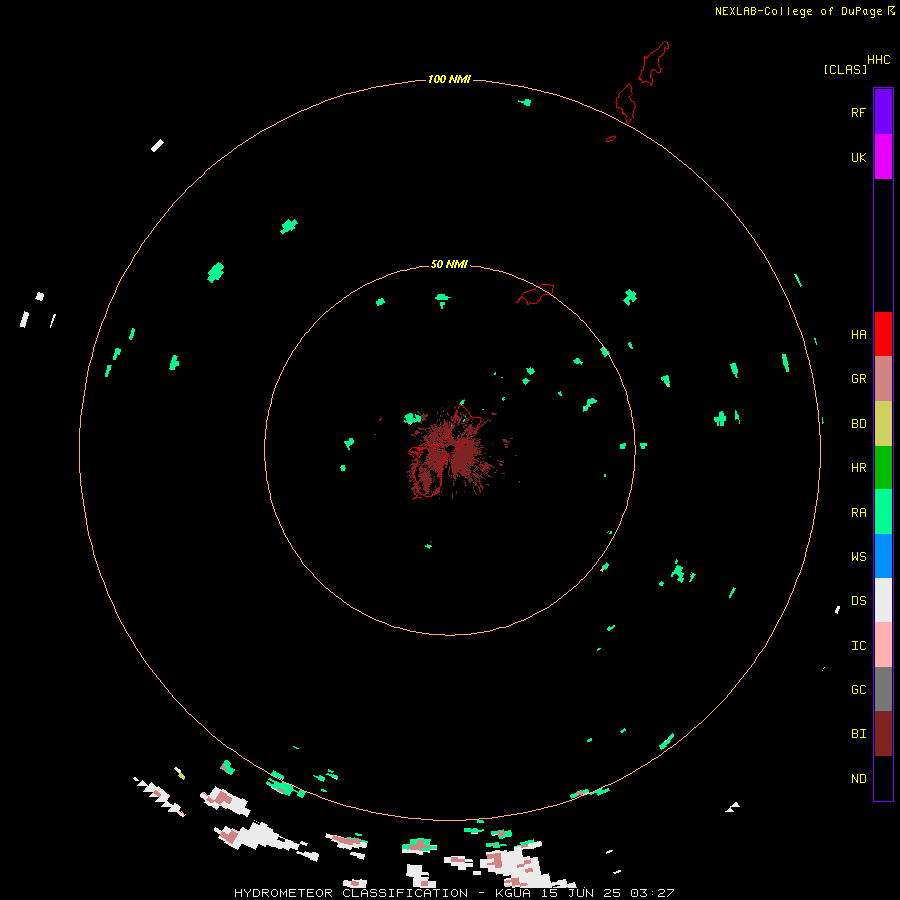Viewport: 900px width, 900px height.
Task: Click the 'GC' legend label
Action: click(858, 690)
